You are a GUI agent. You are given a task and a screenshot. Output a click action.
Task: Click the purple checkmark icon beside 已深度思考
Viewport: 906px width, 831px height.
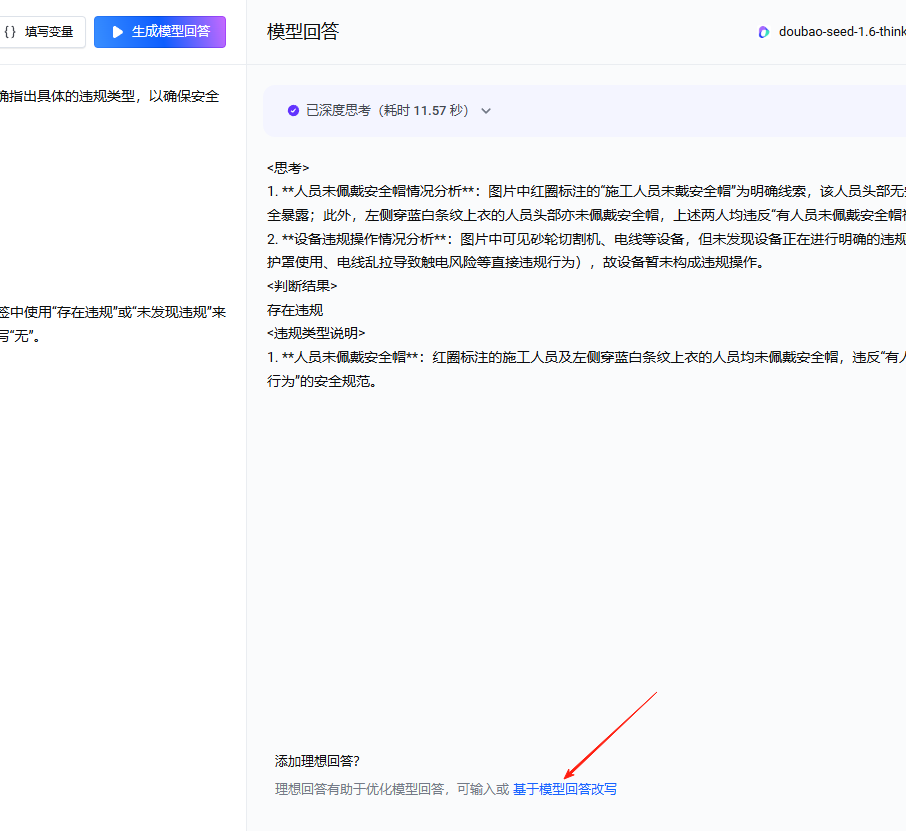click(x=294, y=110)
